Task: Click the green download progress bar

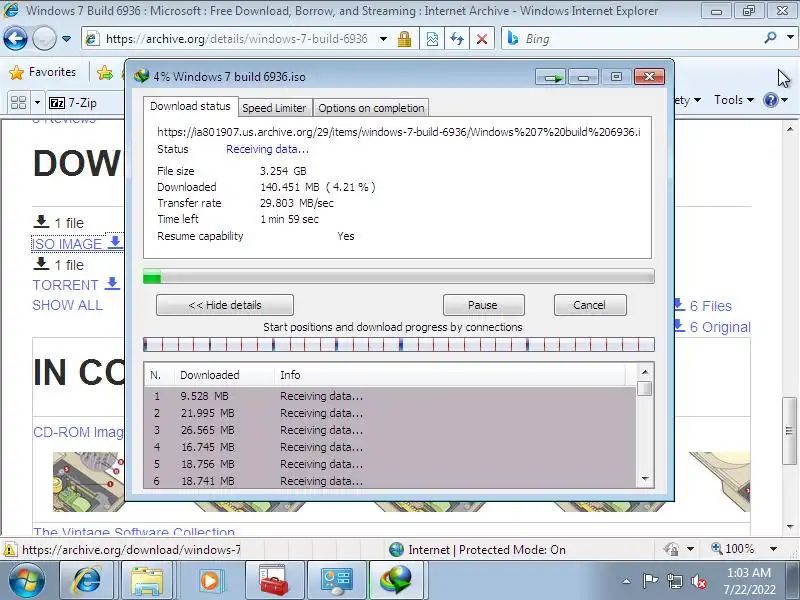Action: pos(398,277)
